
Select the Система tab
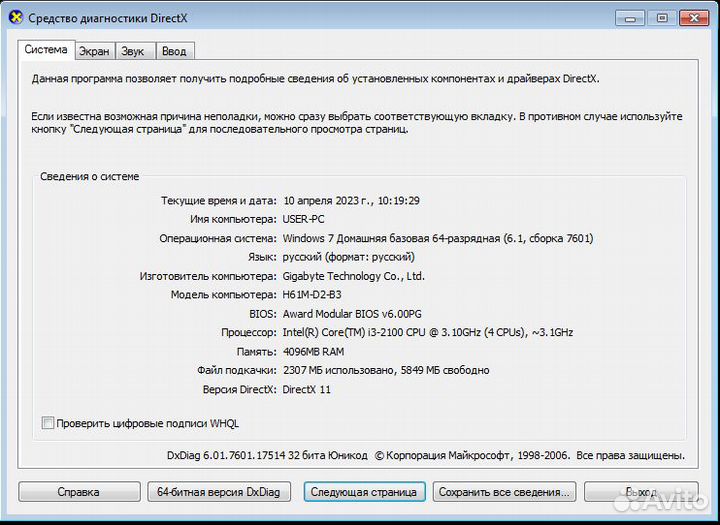tap(46, 50)
